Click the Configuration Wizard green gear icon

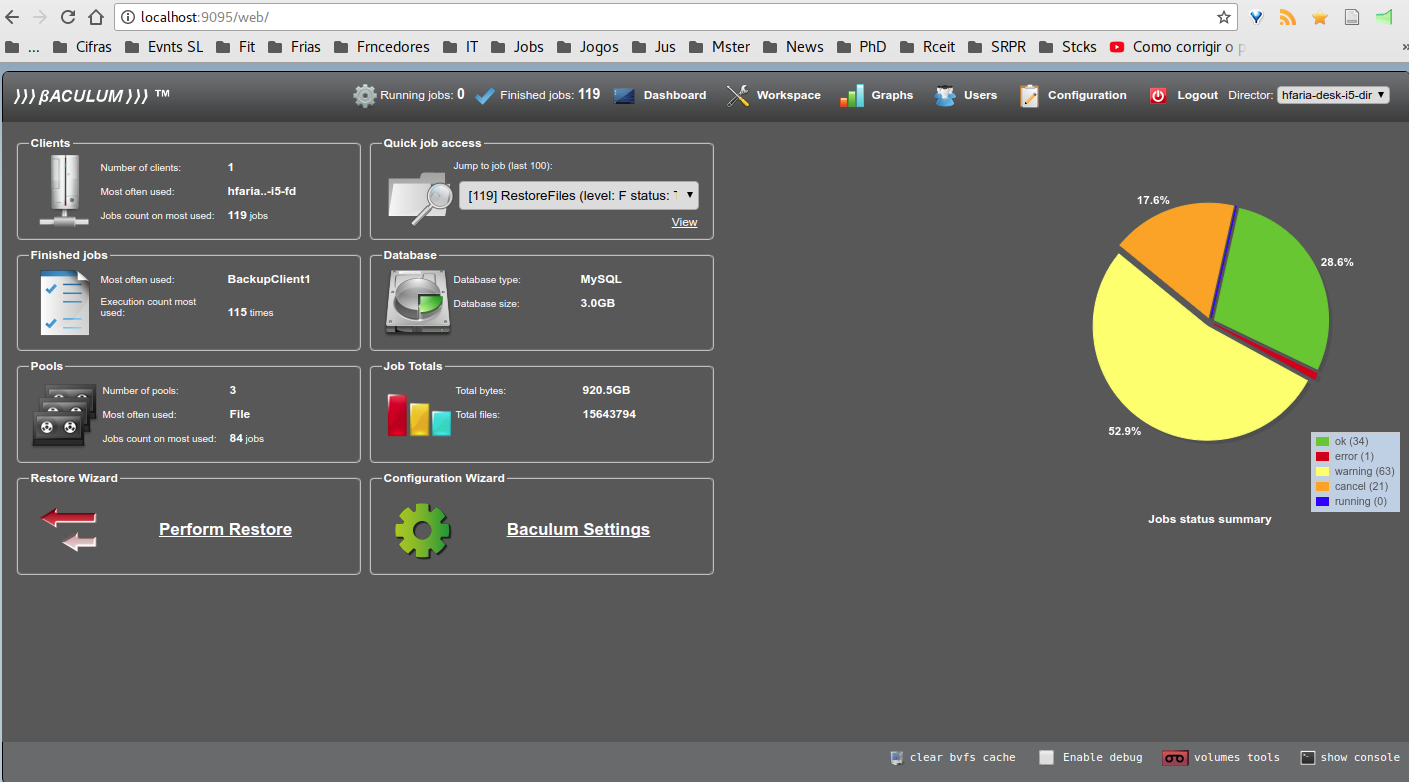[422, 530]
